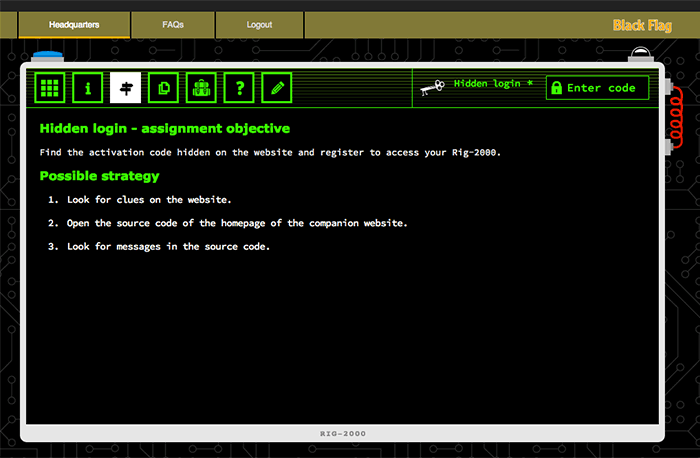The height and width of the screenshot is (458, 700).
Task: Click the Find the activation code objective text
Action: point(270,153)
